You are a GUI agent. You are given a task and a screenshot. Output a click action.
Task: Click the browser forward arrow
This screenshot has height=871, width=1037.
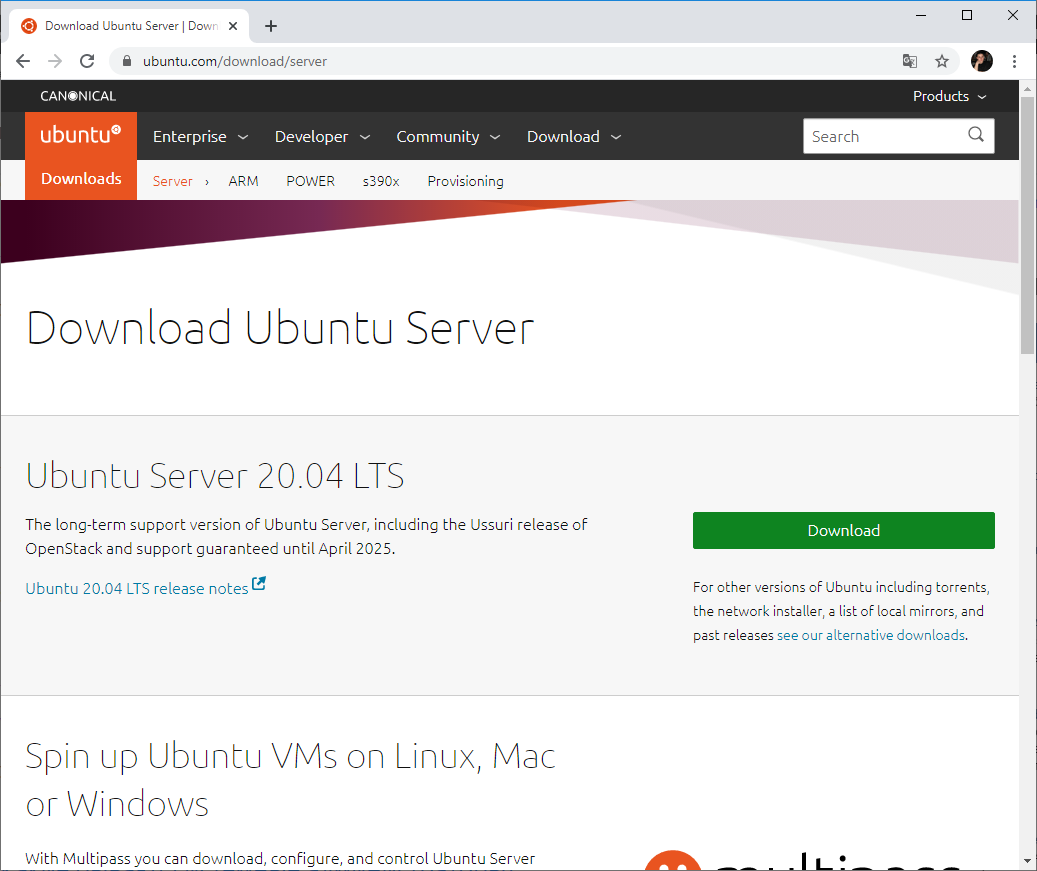pos(55,62)
